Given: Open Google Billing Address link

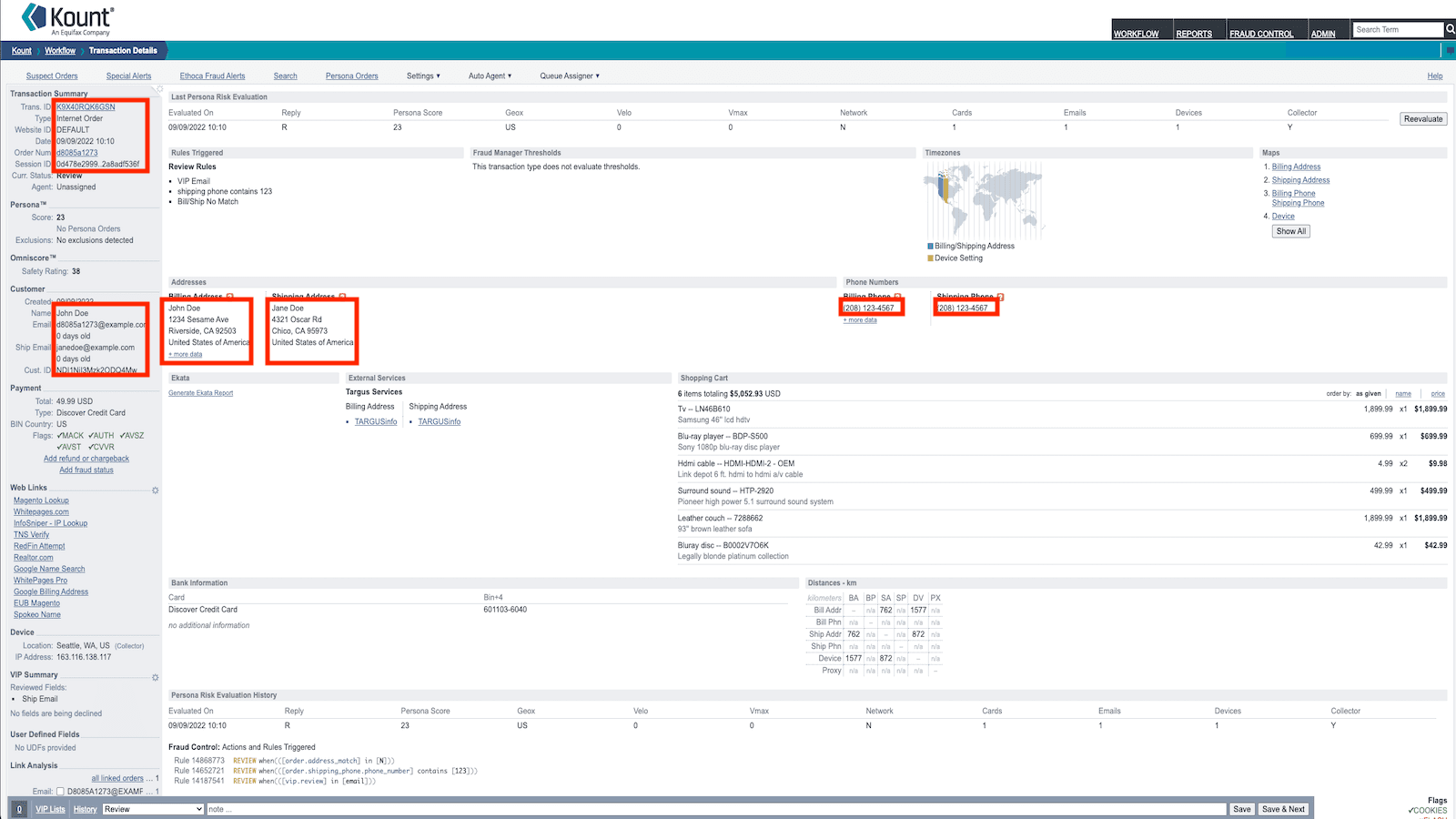Looking at the screenshot, I should click(51, 591).
